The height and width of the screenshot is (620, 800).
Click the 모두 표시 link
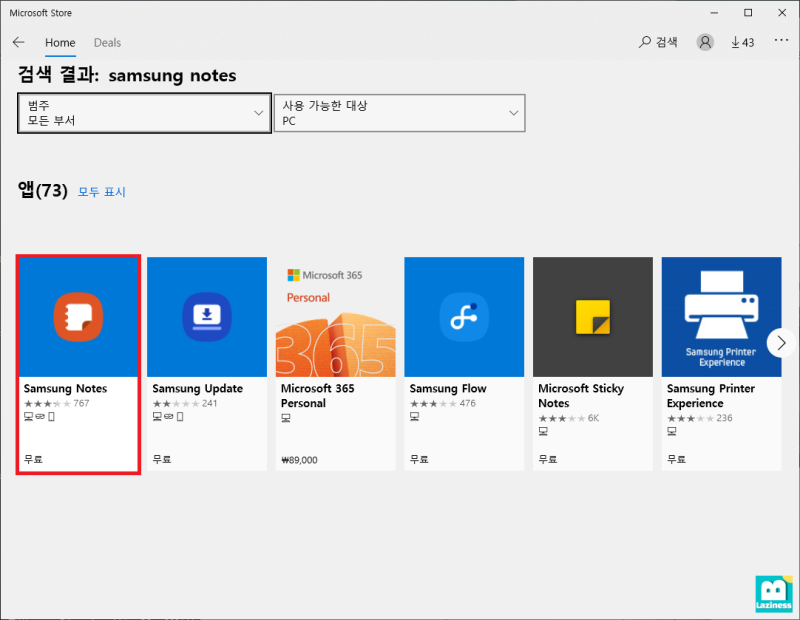click(102, 192)
